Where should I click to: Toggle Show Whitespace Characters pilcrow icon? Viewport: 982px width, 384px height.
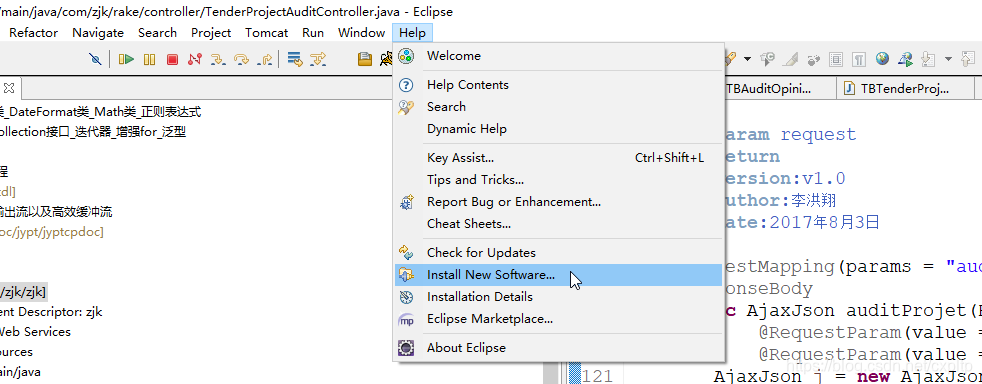point(859,59)
